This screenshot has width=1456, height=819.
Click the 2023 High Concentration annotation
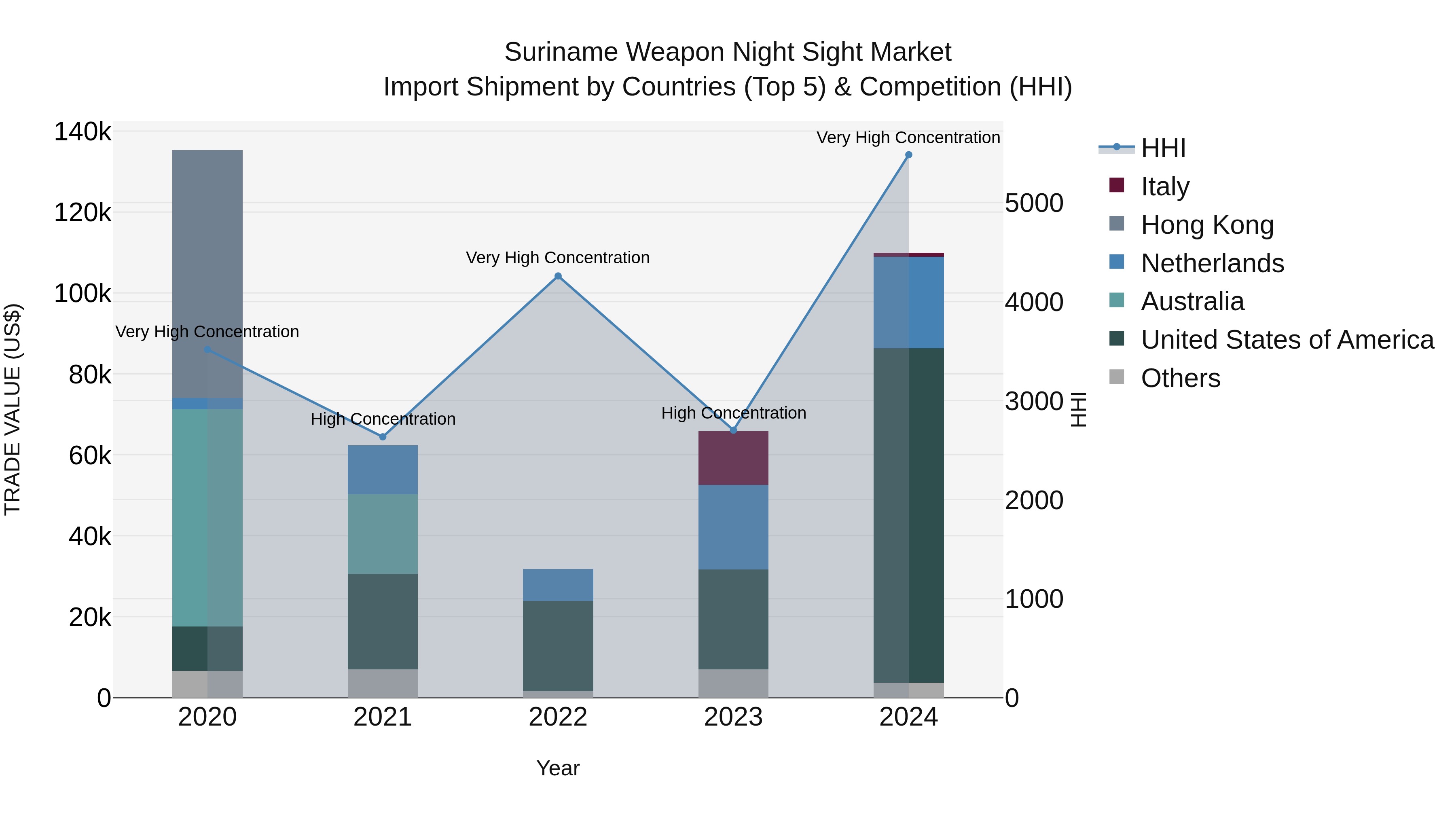coord(734,413)
